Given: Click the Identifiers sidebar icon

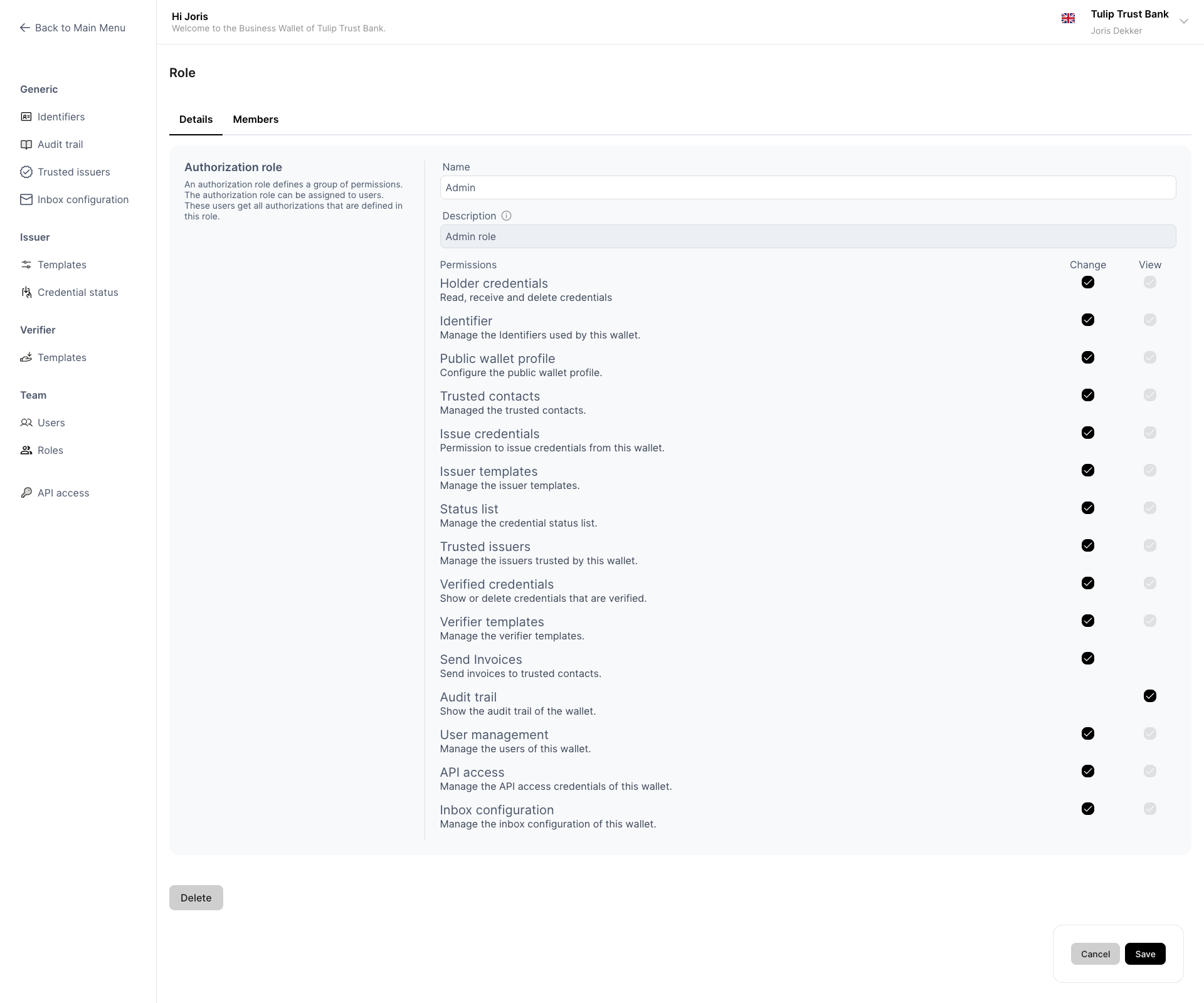Looking at the screenshot, I should click(x=26, y=117).
